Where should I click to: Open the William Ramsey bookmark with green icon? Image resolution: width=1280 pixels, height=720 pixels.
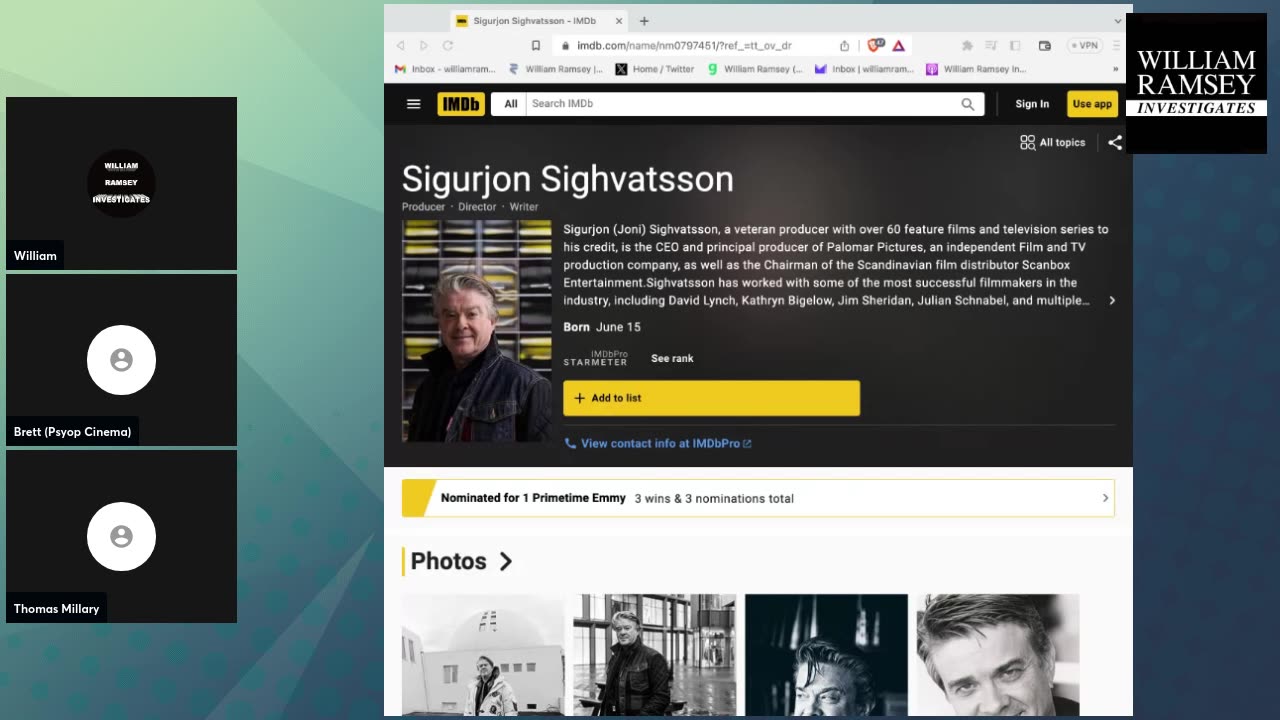[755, 69]
